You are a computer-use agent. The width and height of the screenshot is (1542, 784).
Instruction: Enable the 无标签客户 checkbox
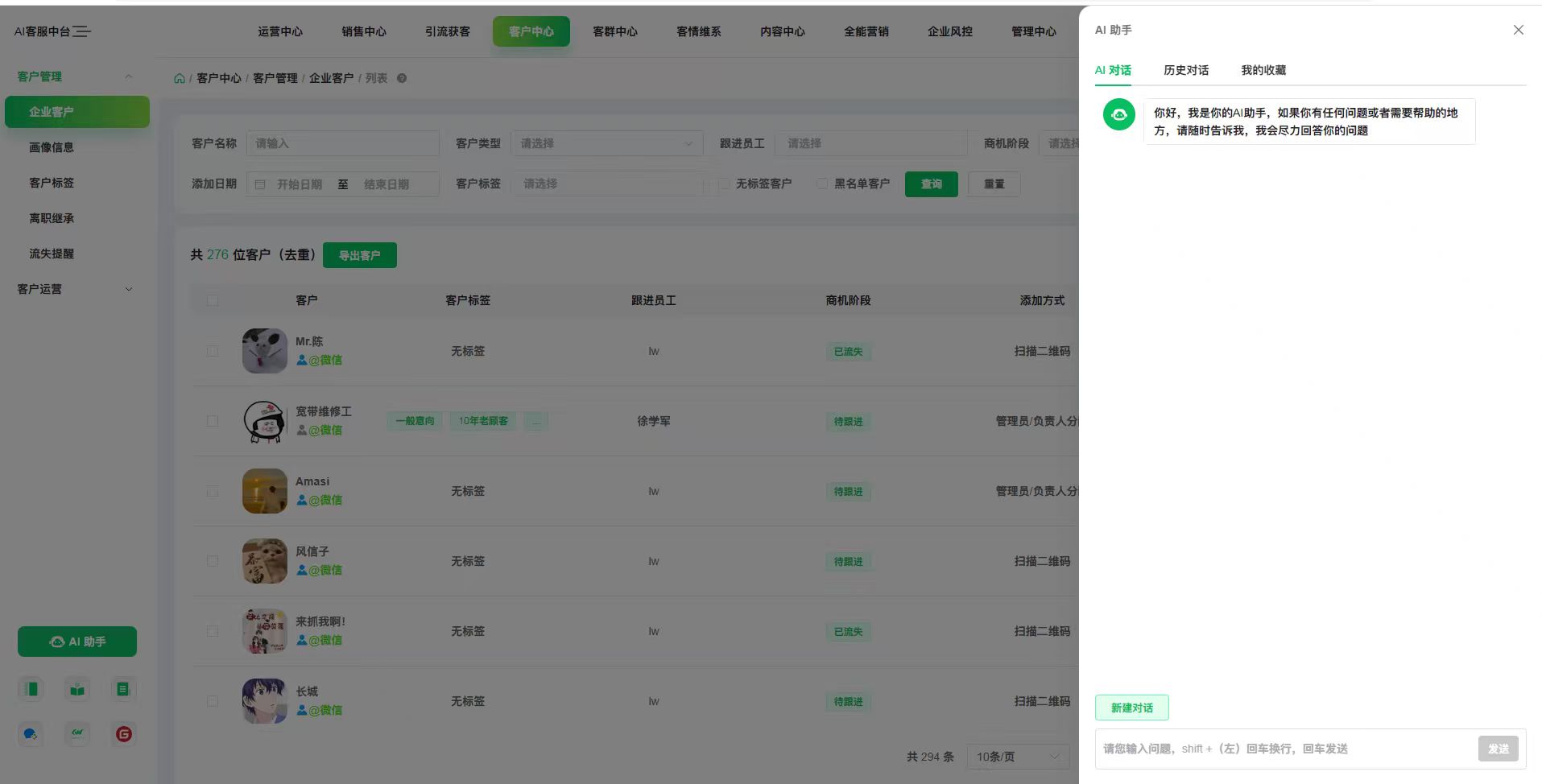[x=724, y=184]
